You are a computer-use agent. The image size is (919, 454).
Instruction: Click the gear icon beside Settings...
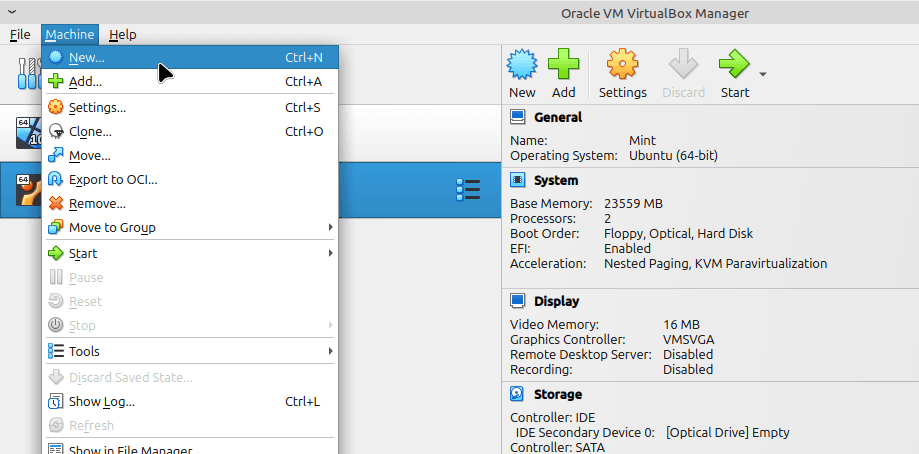point(56,107)
